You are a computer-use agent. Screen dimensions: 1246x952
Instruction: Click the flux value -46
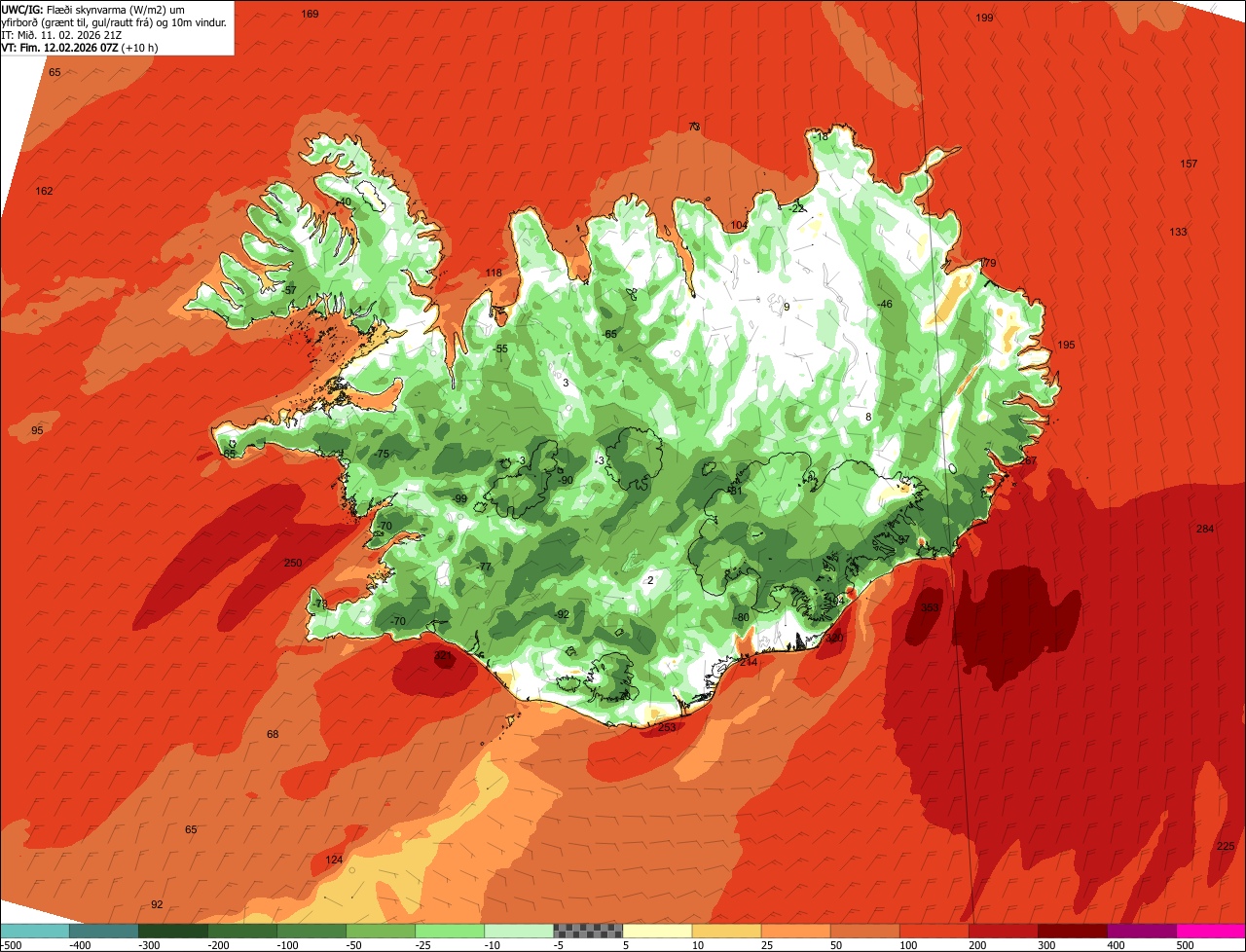885,305
